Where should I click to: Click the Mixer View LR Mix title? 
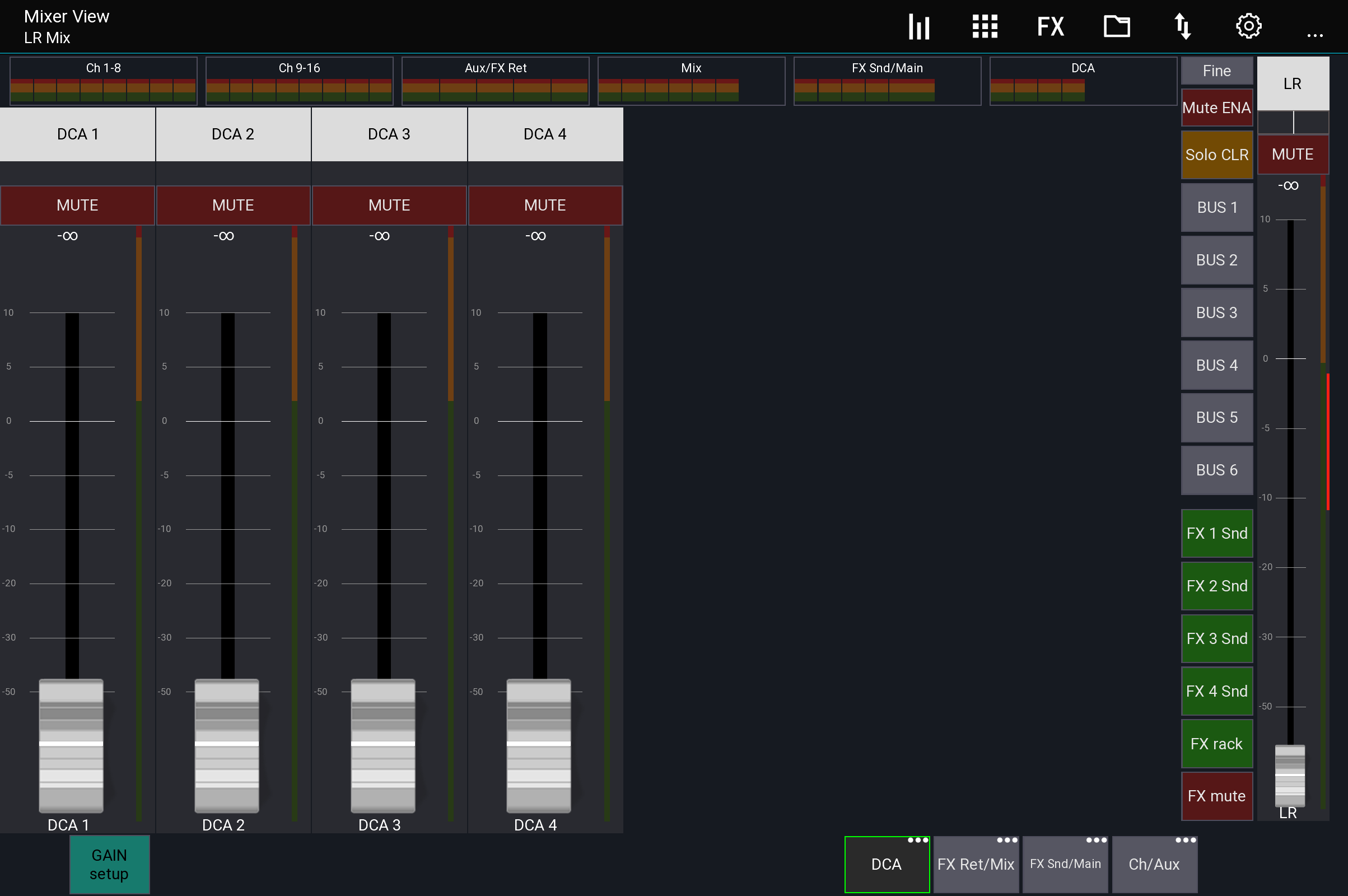pyautogui.click(x=66, y=27)
